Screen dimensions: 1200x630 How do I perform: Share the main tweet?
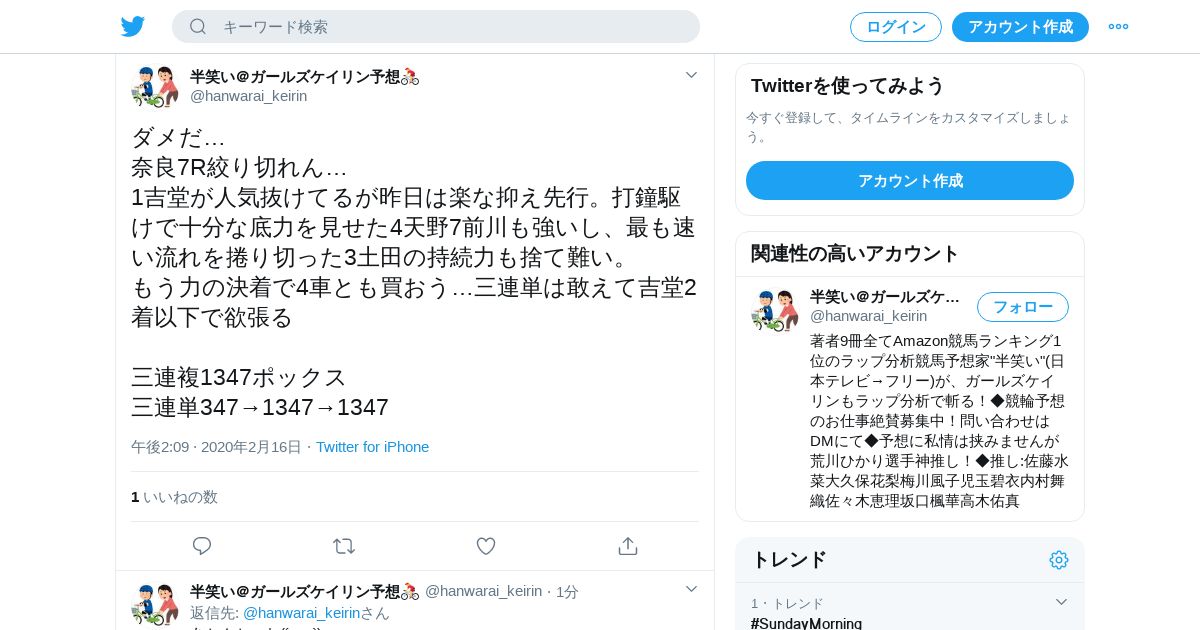click(x=628, y=546)
